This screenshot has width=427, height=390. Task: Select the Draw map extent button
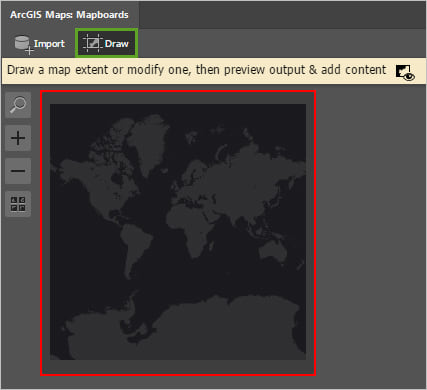(x=106, y=43)
